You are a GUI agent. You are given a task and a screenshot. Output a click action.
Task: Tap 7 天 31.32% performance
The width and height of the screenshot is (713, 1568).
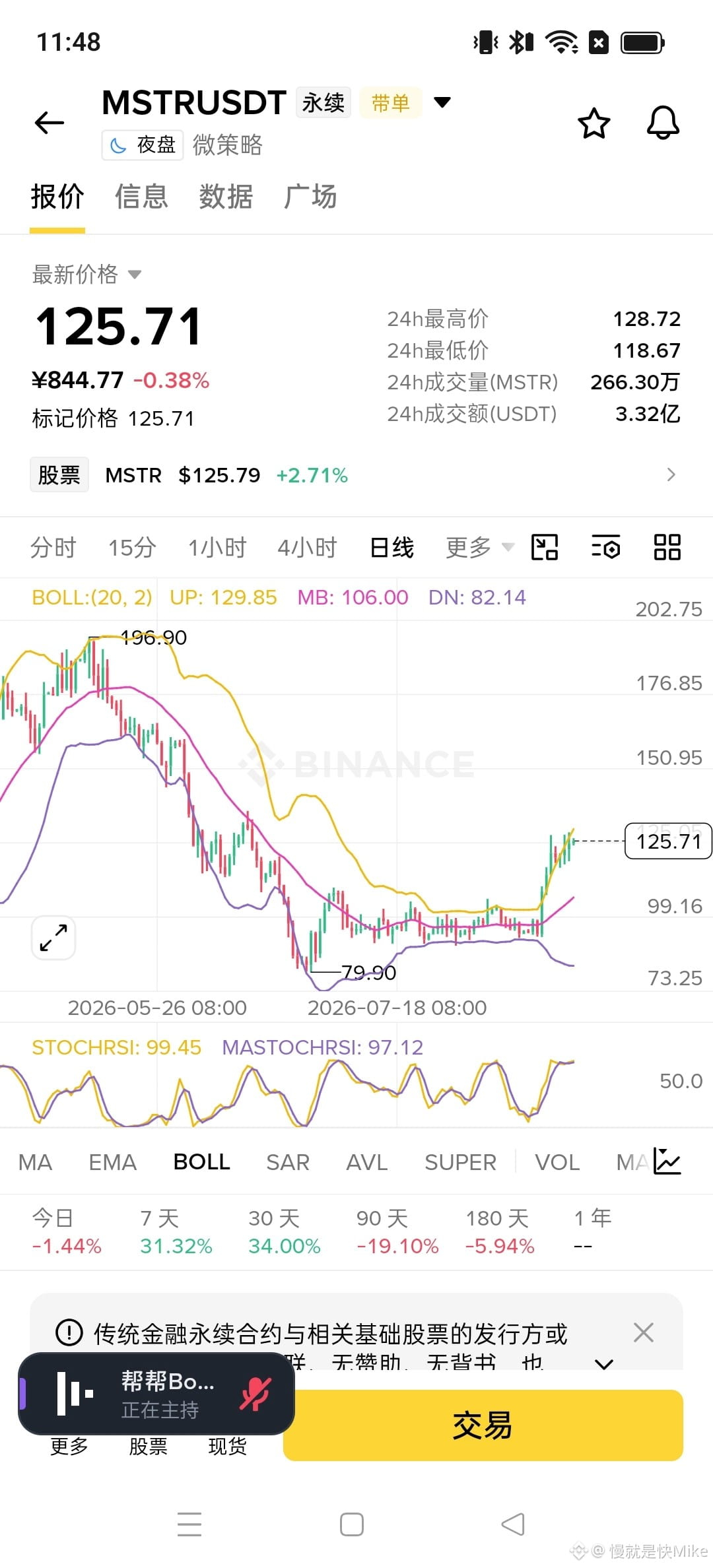pos(176,1232)
